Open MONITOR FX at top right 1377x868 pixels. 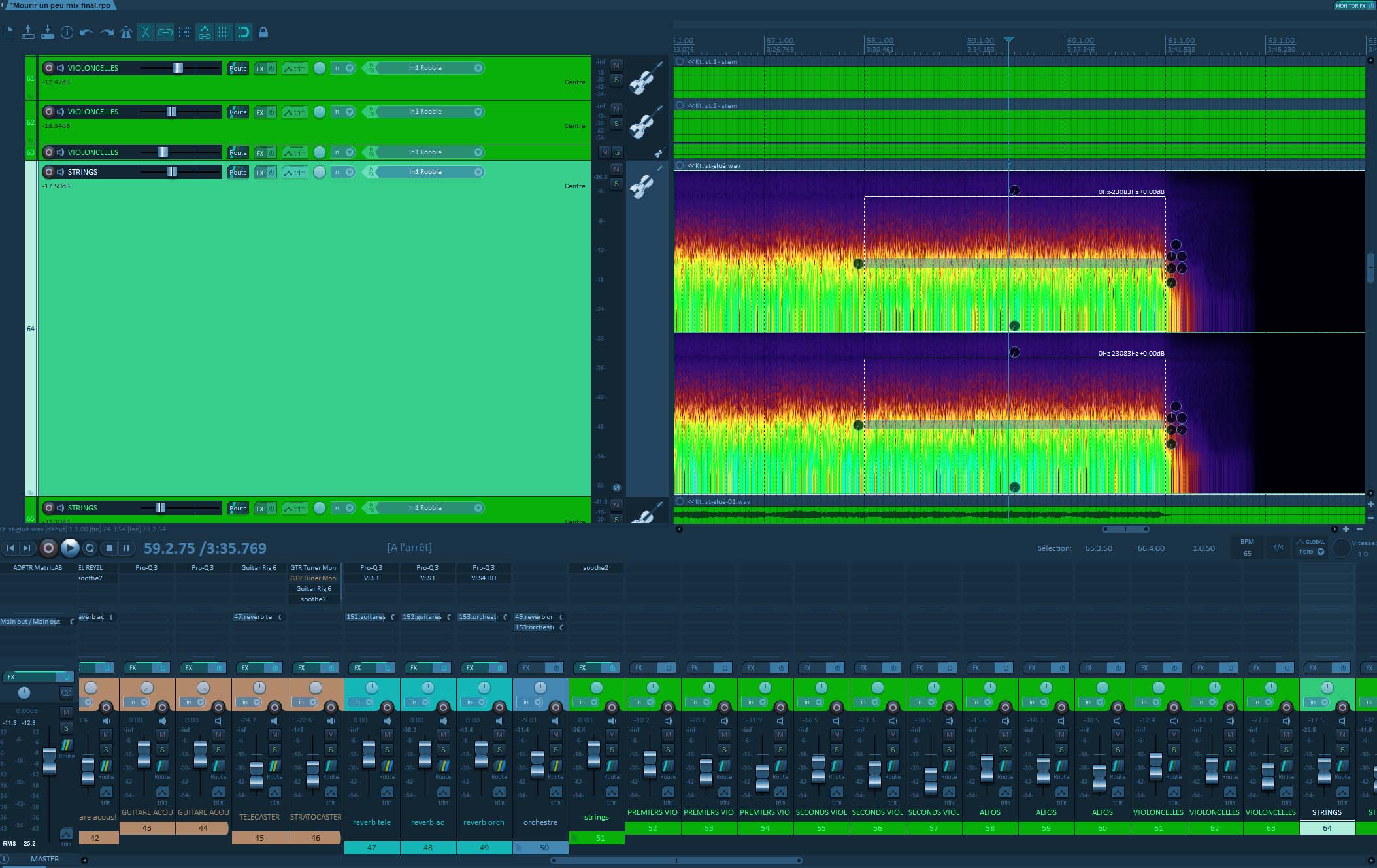[x=1350, y=5]
